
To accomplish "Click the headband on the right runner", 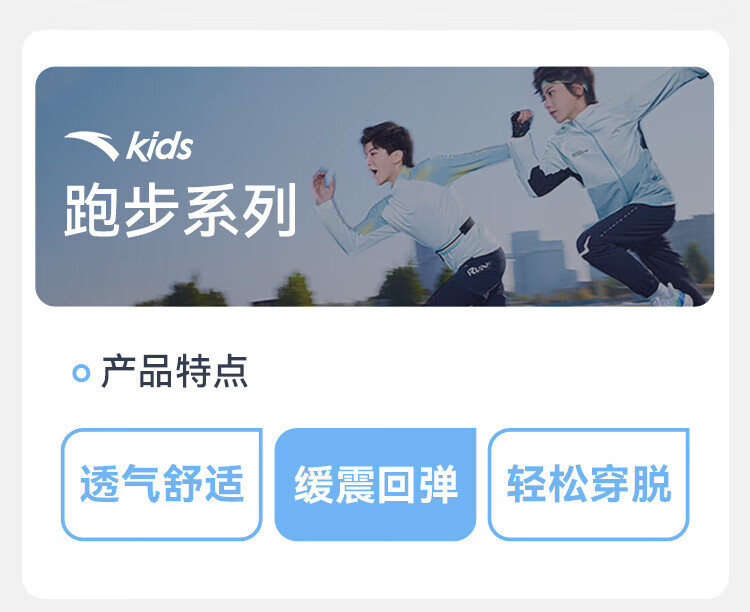I will [x=563, y=85].
